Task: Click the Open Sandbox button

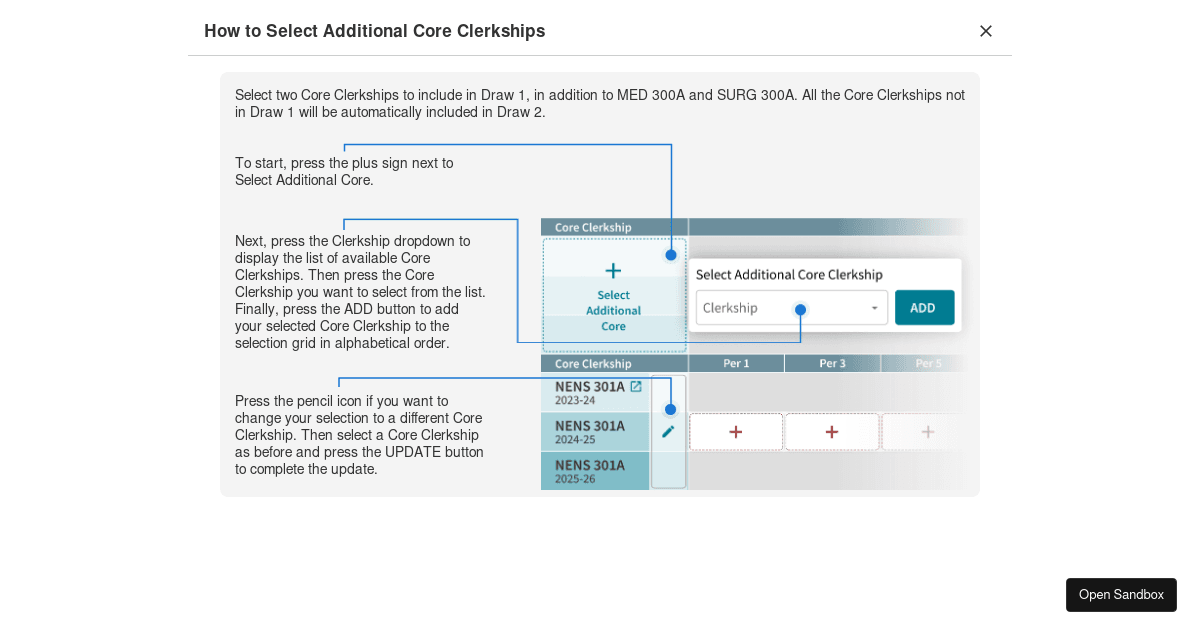Action: (1121, 594)
